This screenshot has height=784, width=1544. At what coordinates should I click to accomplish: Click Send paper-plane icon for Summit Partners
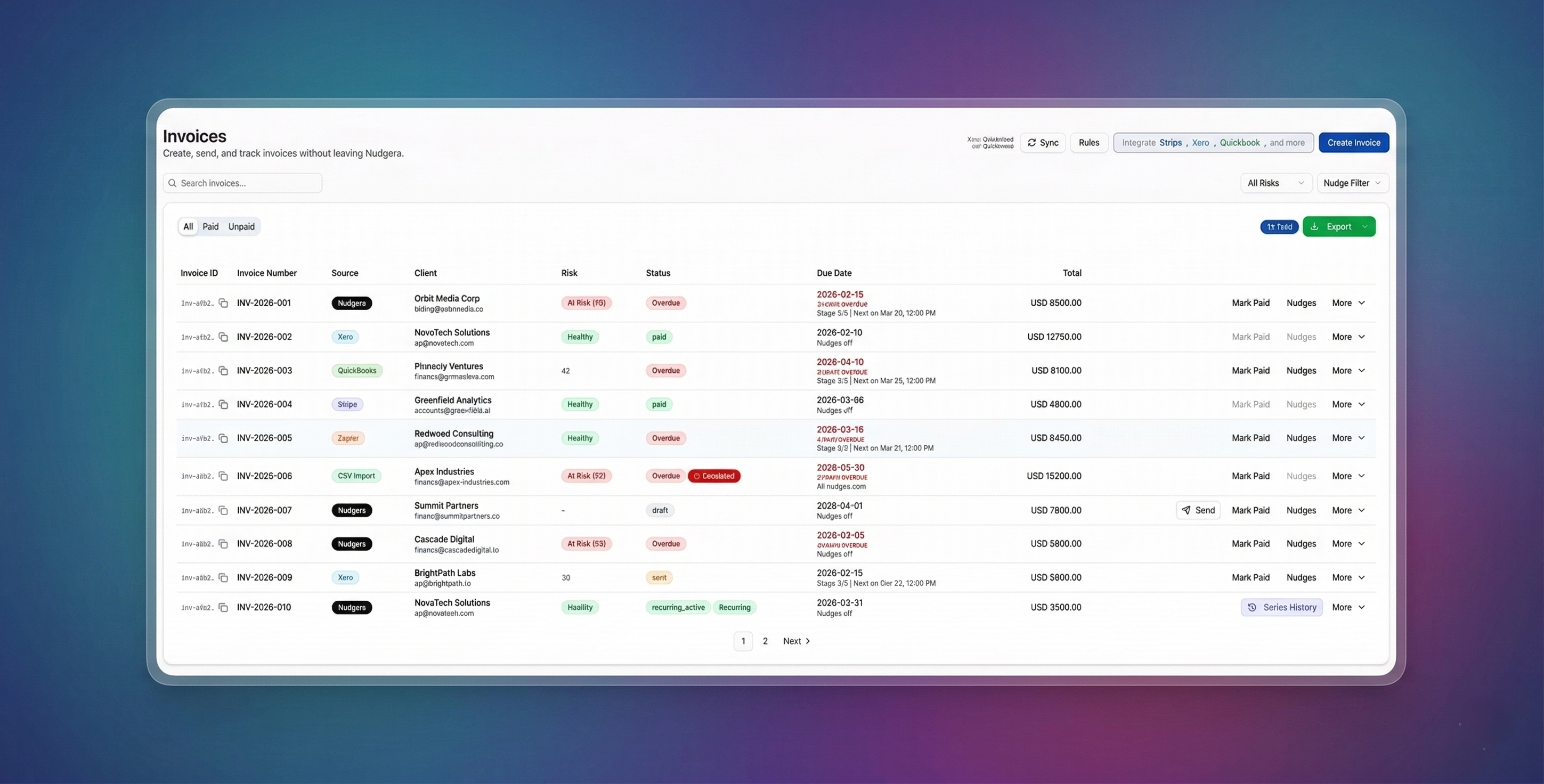(1186, 510)
